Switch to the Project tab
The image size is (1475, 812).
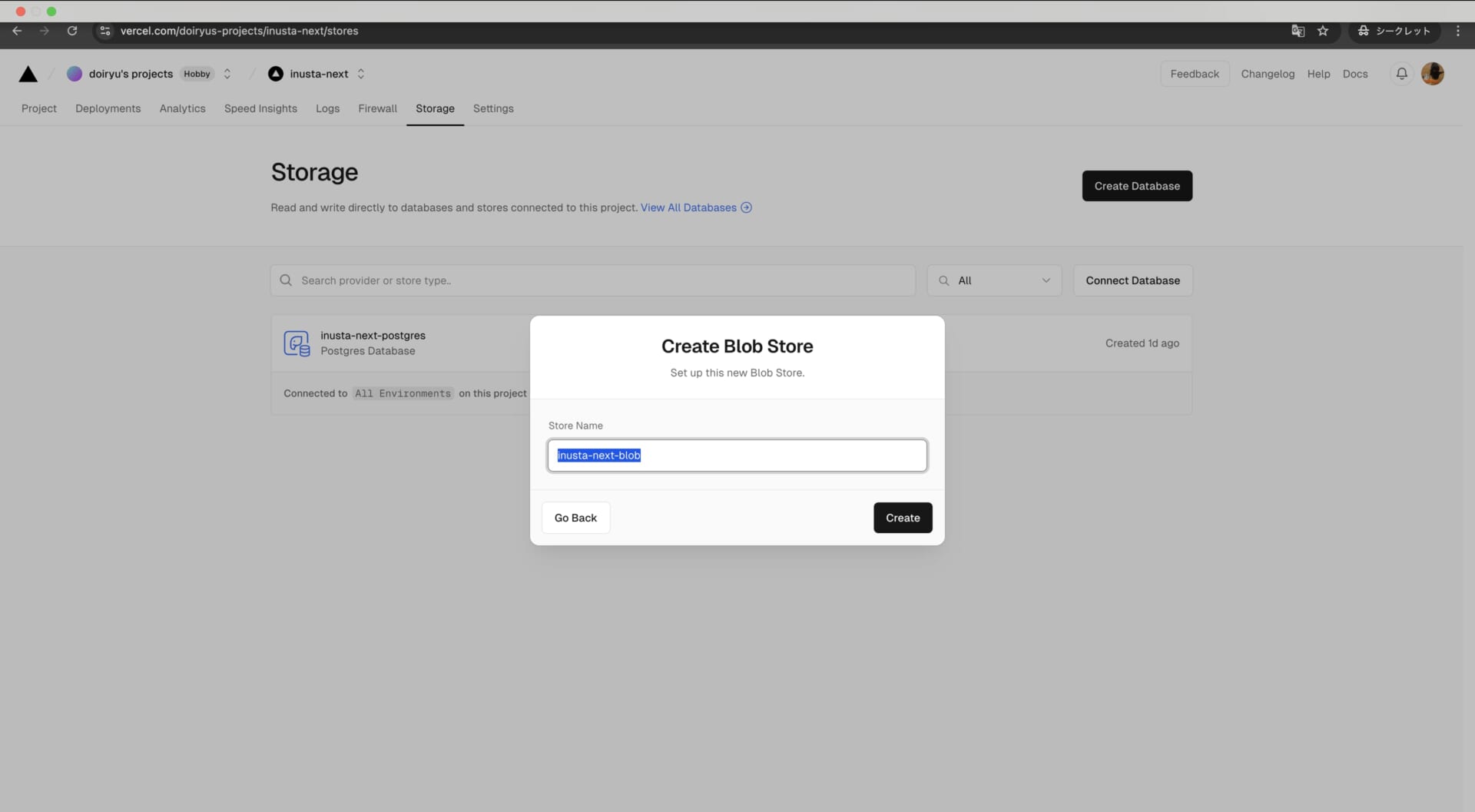[39, 108]
